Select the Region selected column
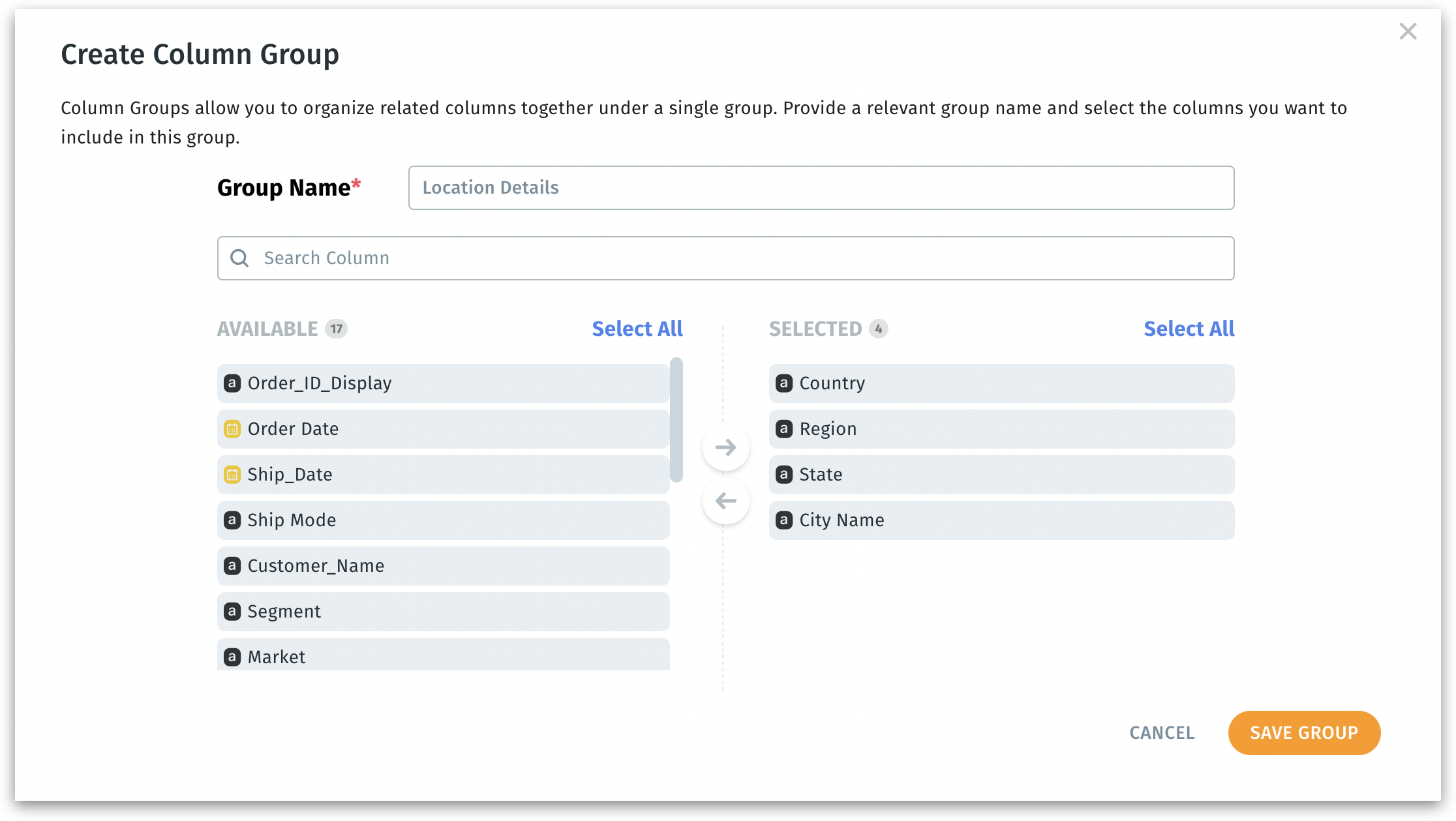 point(1001,429)
